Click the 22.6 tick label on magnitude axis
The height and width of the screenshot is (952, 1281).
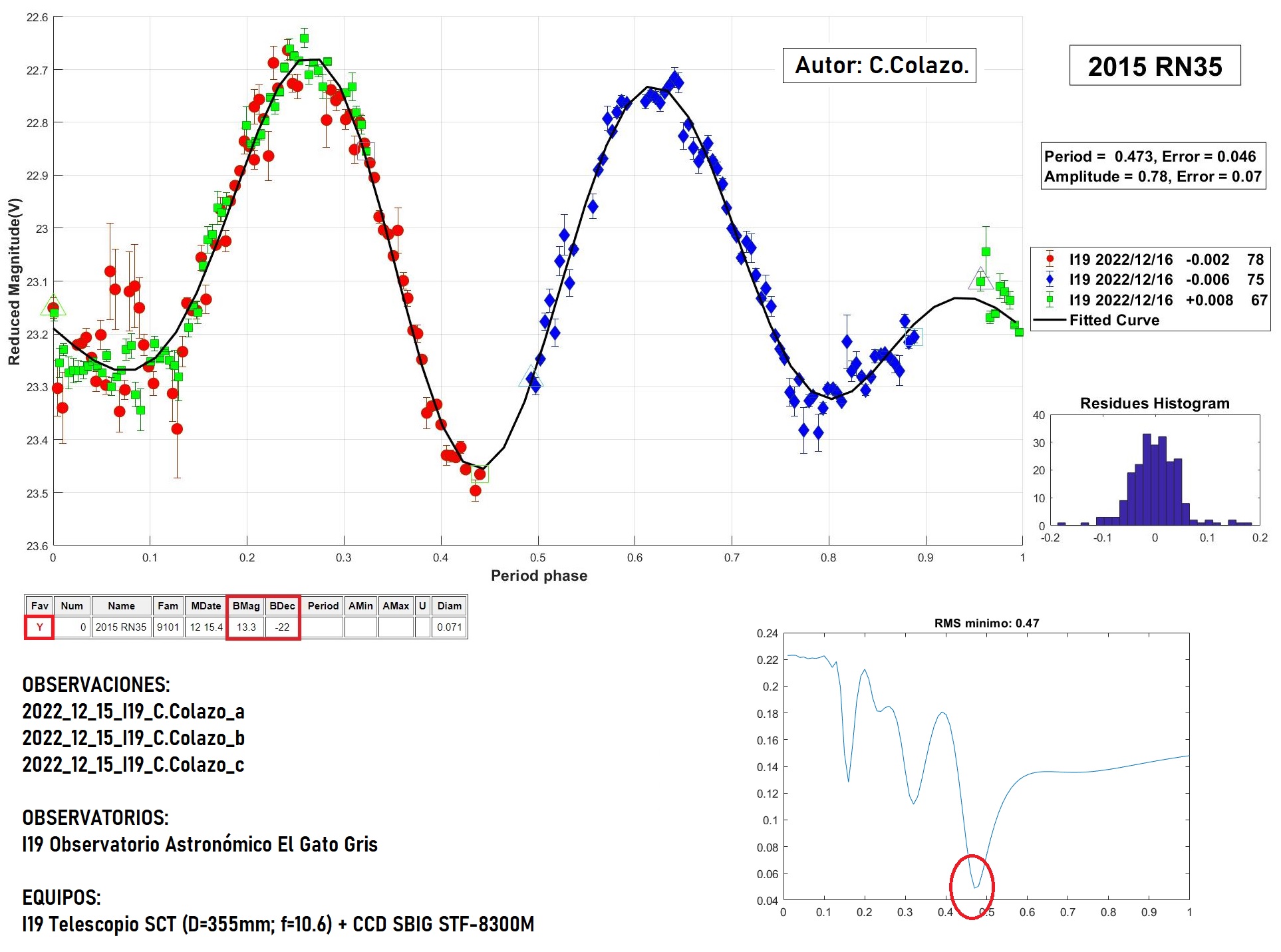point(37,17)
